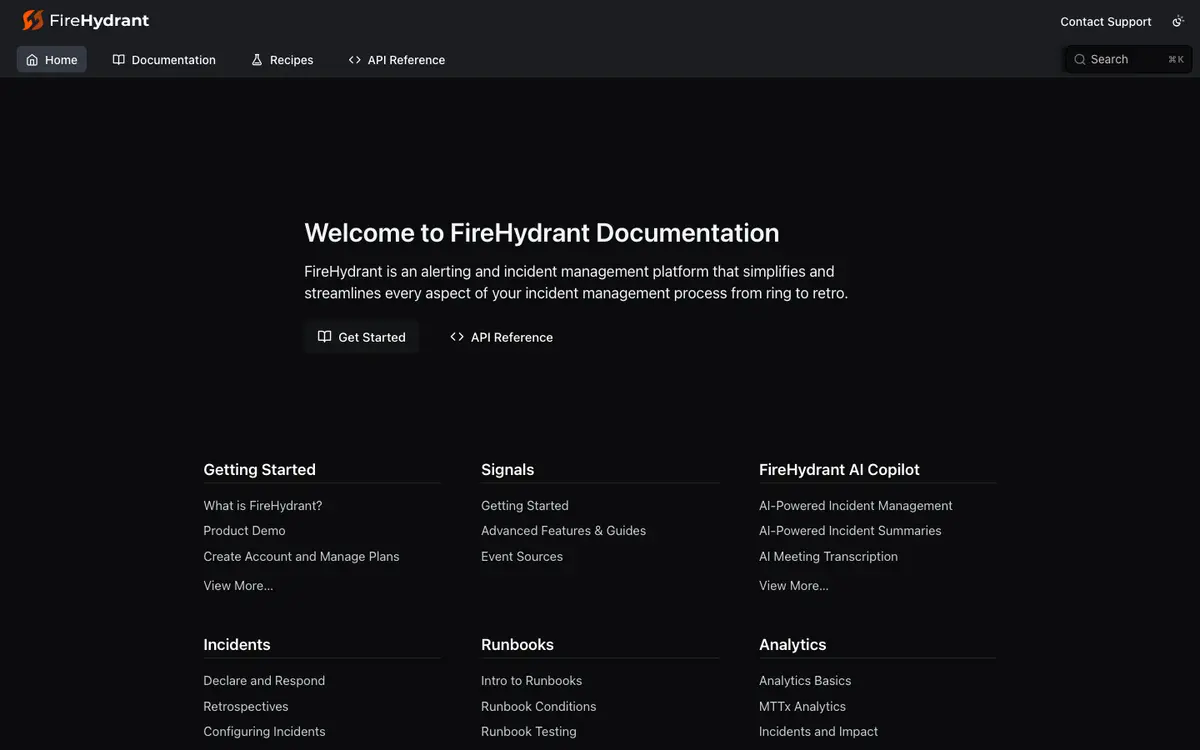Open AI-Powered Incident Management link

coord(856,506)
